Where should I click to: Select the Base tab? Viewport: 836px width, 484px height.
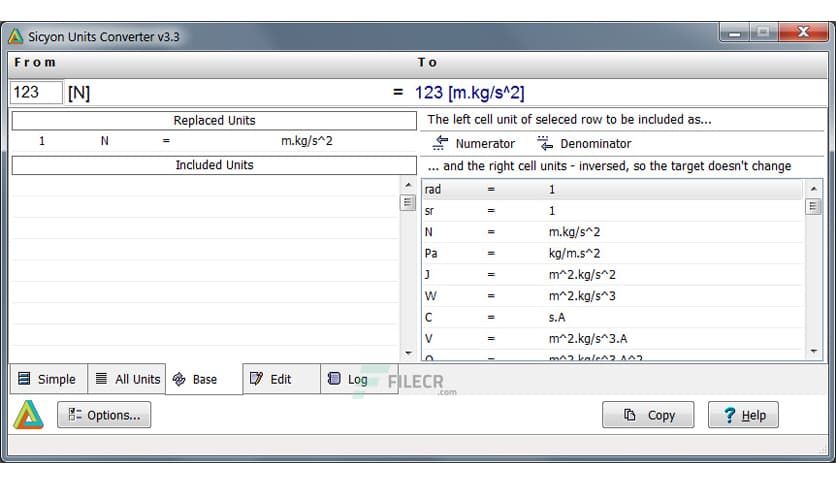click(204, 379)
